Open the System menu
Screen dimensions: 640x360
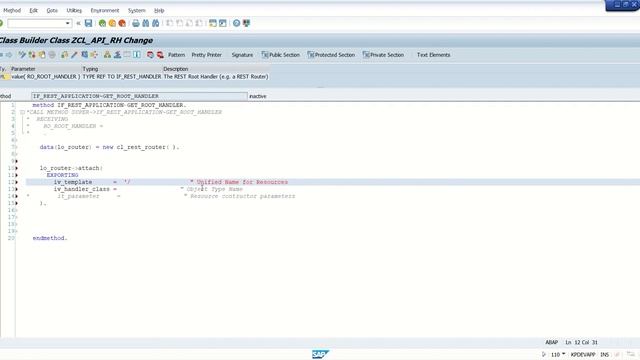coord(136,10)
